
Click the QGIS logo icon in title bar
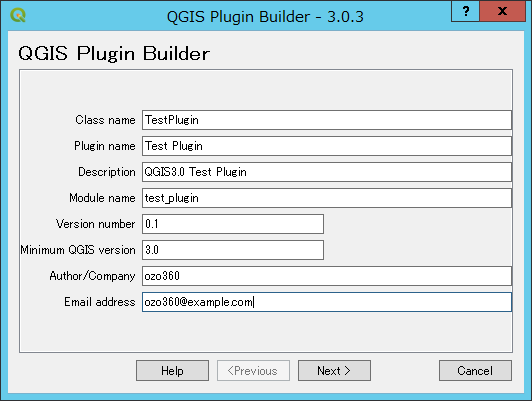coord(18,15)
